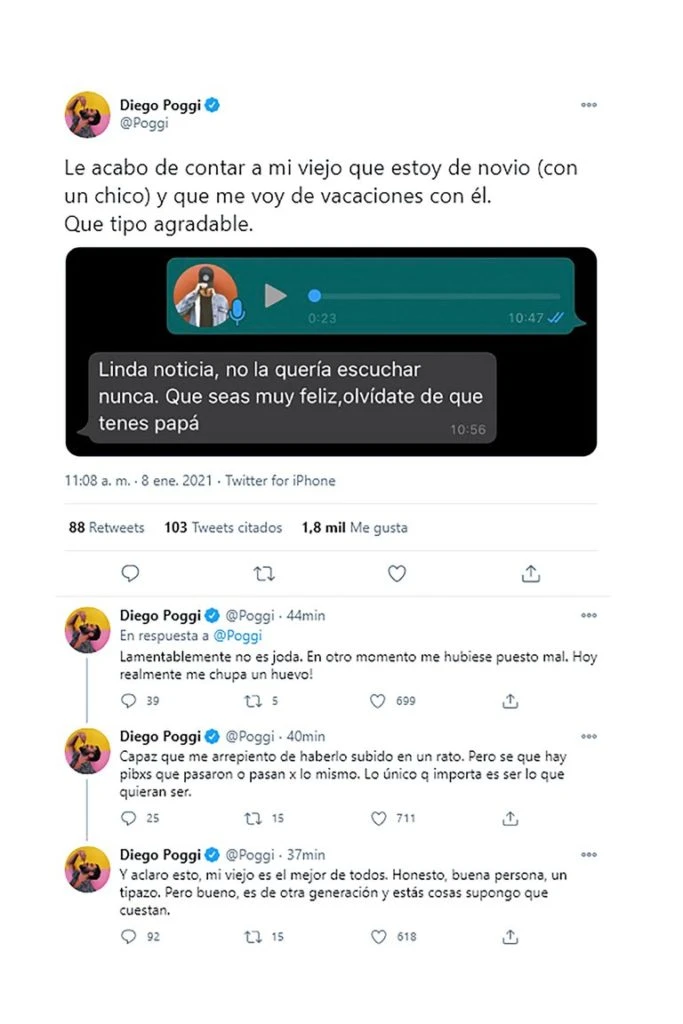Retweet the reply posted 40min ago
This screenshot has height=1024, width=683.
pyautogui.click(x=252, y=819)
